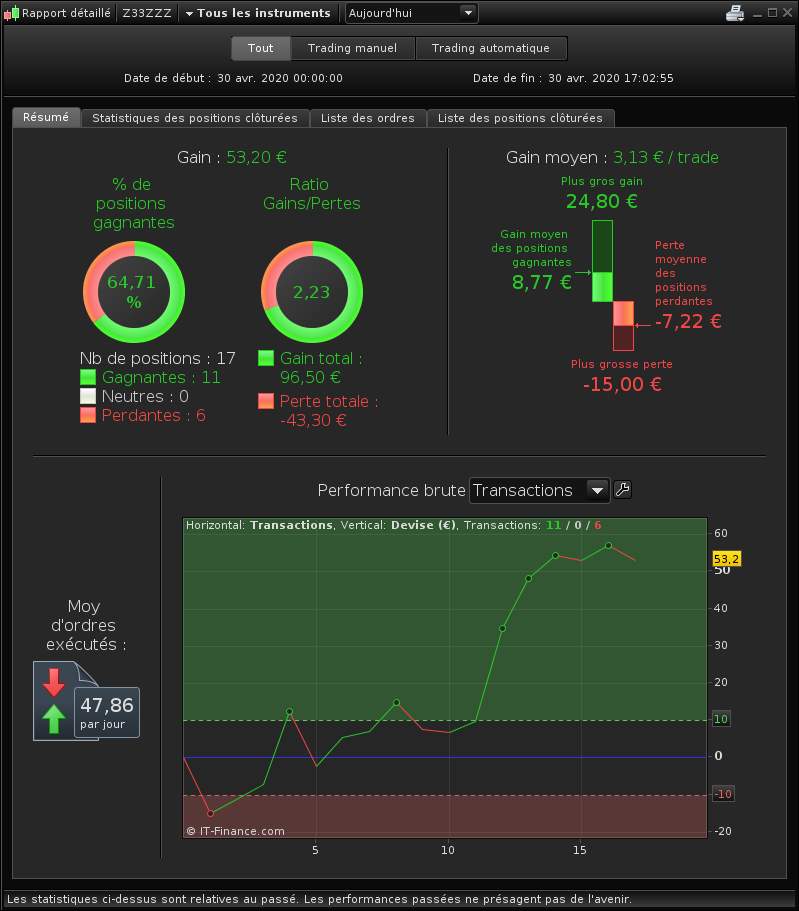
Task: Click the gain/loss bar gauge
Action: (x=612, y=285)
